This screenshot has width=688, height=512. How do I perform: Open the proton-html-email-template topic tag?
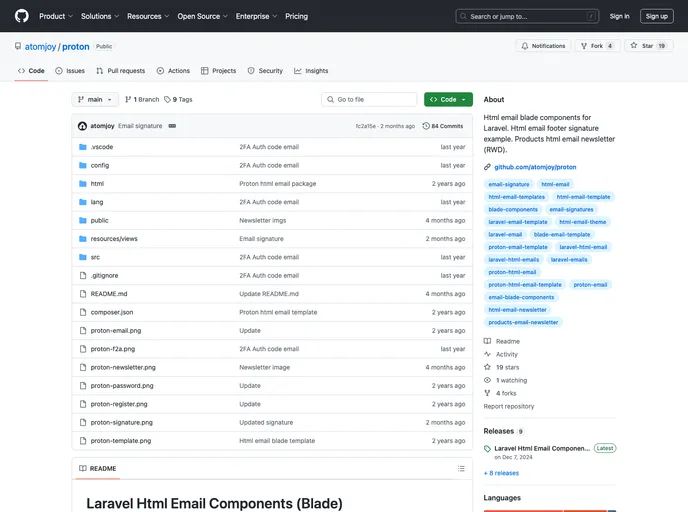point(525,285)
